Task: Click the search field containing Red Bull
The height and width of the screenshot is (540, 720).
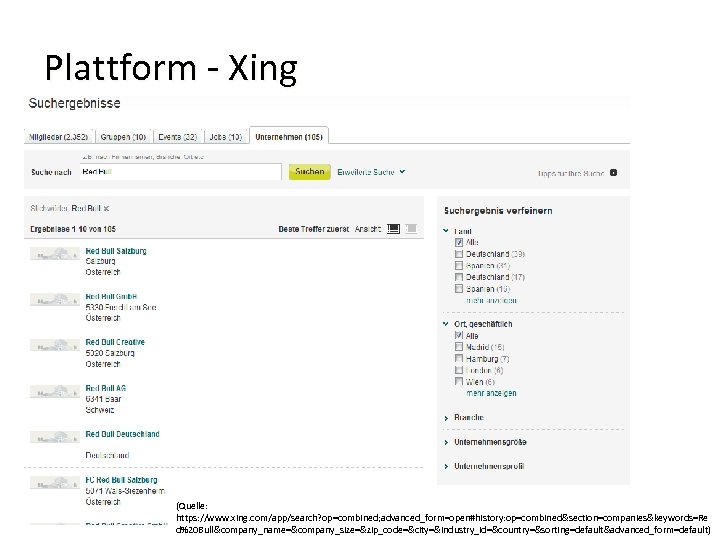Action: pos(180,172)
